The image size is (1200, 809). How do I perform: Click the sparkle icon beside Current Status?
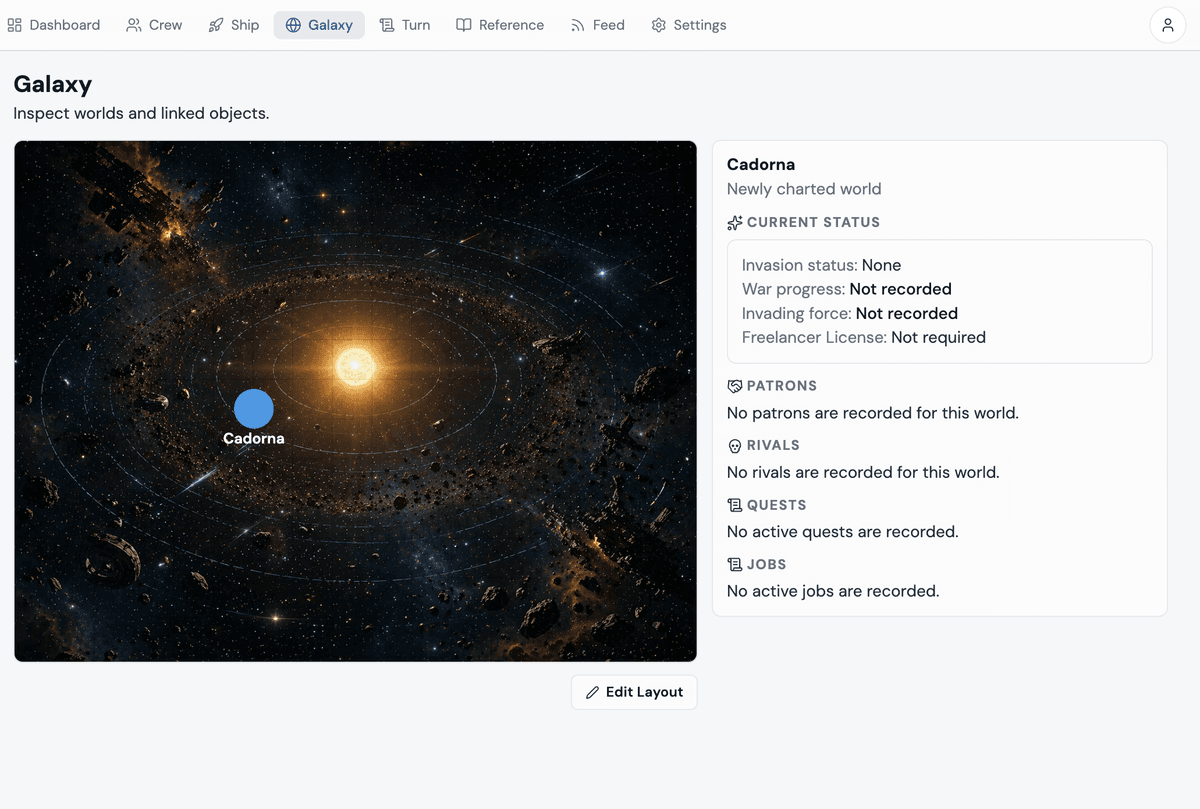[x=735, y=223]
